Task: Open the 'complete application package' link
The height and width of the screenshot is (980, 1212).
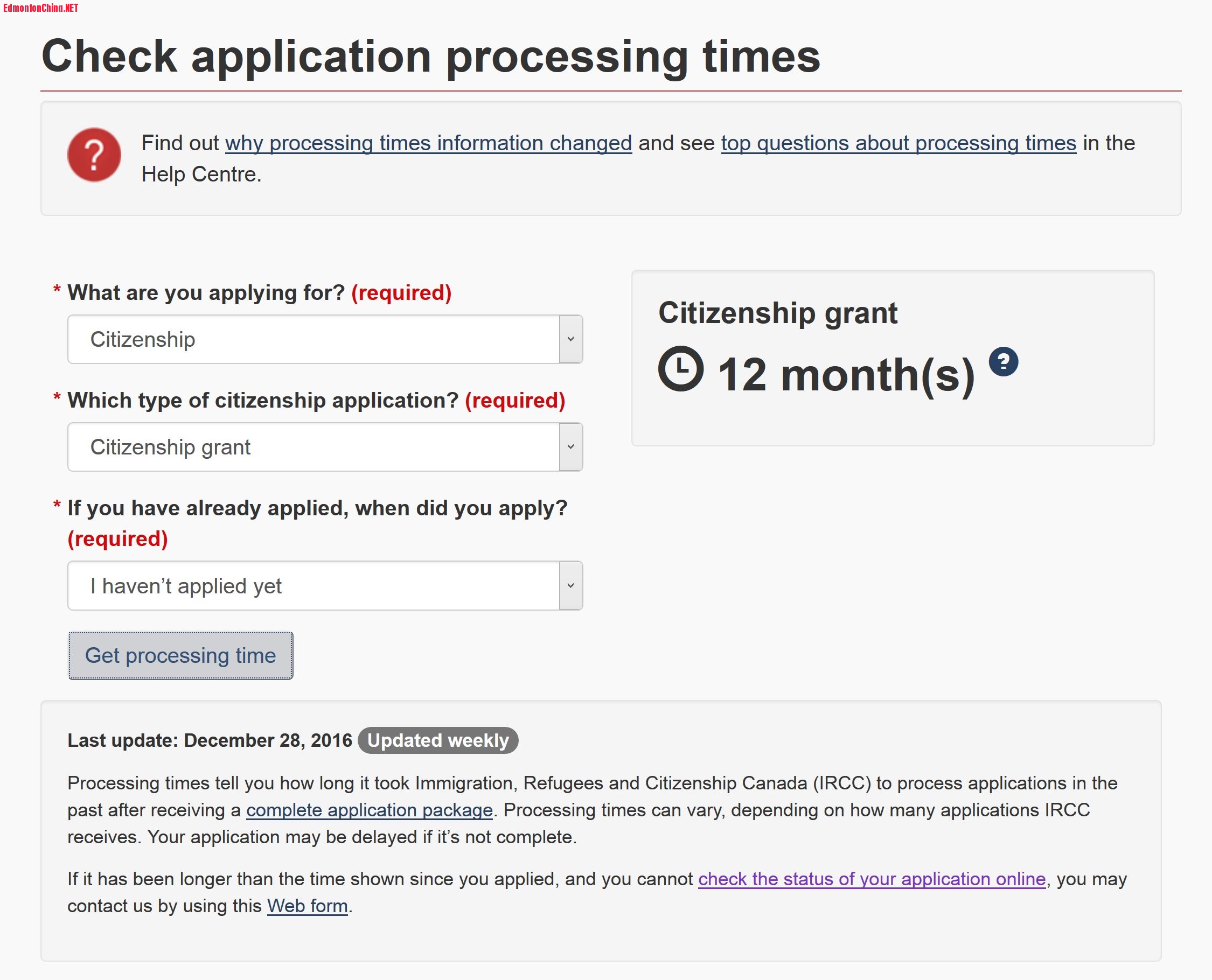Action: pyautogui.click(x=370, y=810)
